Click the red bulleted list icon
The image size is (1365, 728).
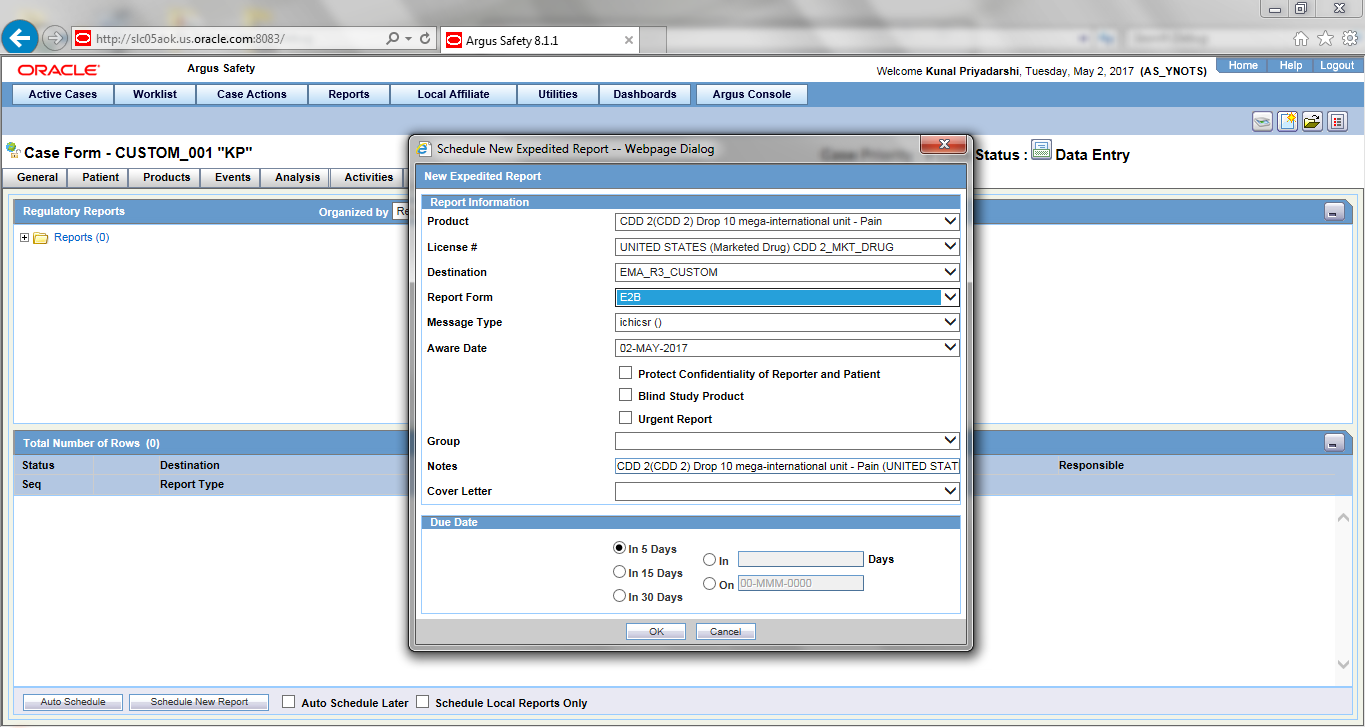(1338, 121)
